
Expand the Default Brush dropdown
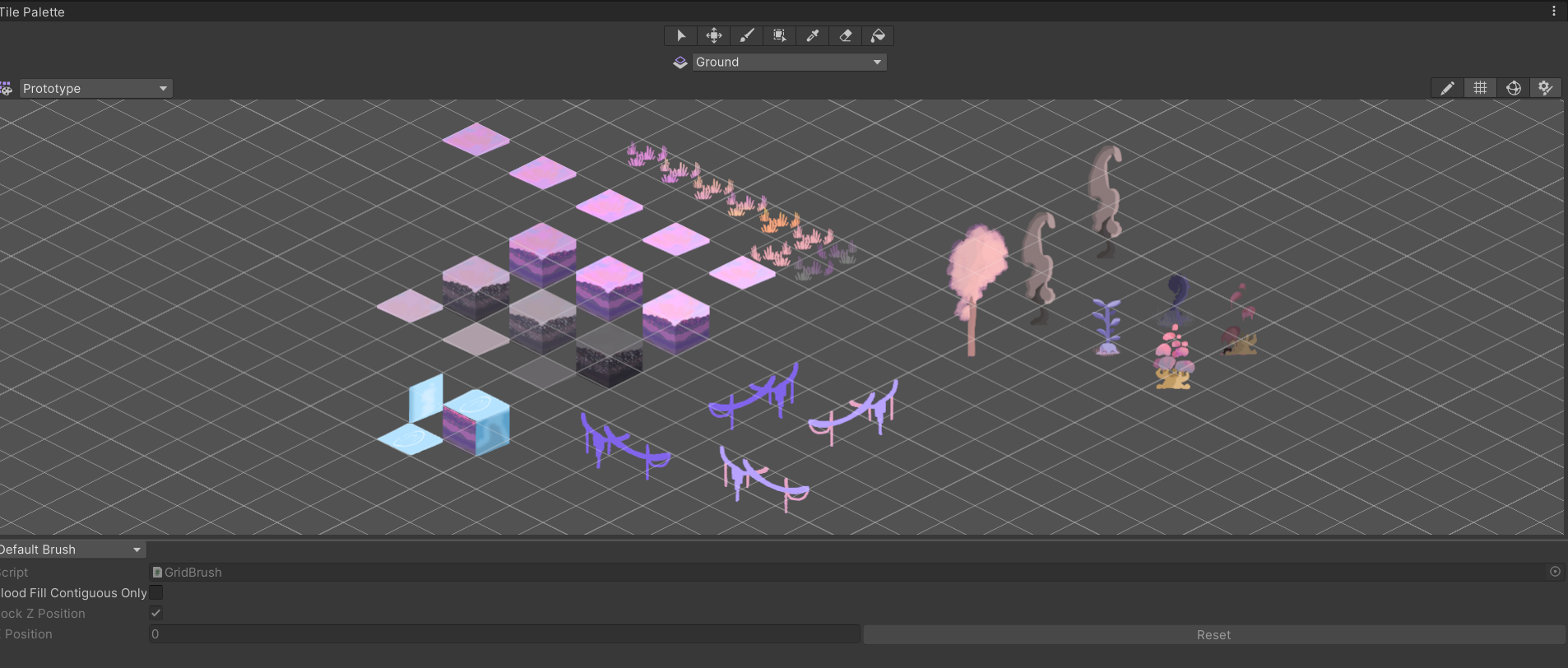point(71,550)
